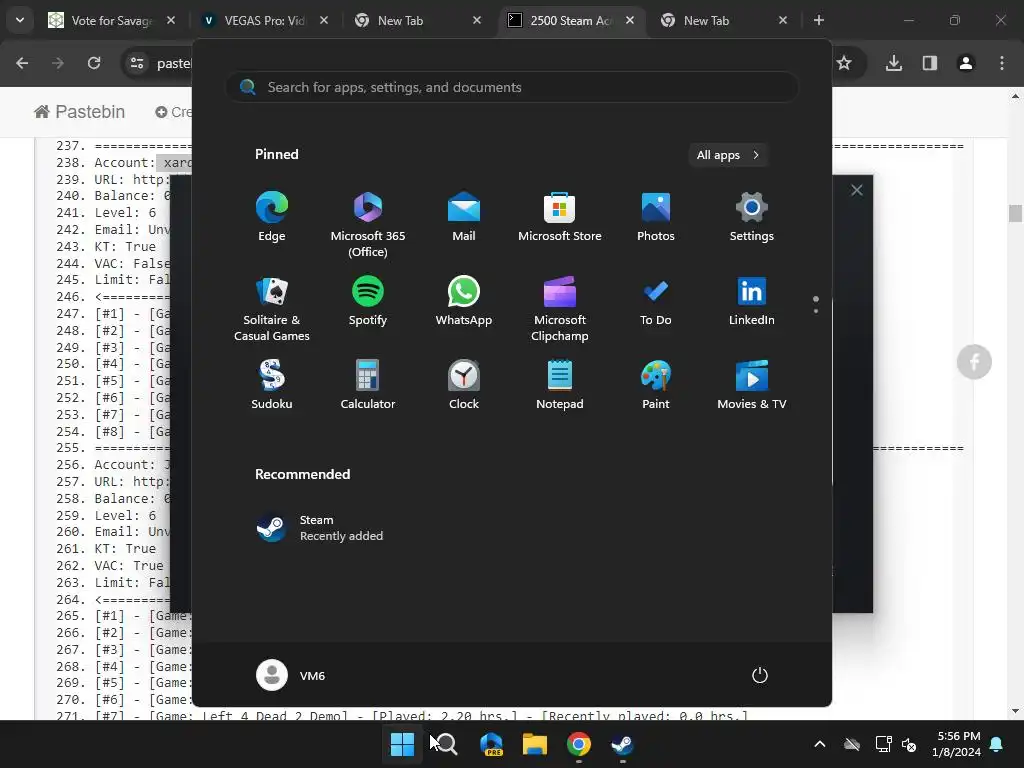This screenshot has width=1024, height=768.
Task: Click the muted volume tray icon
Action: pyautogui.click(x=909, y=744)
